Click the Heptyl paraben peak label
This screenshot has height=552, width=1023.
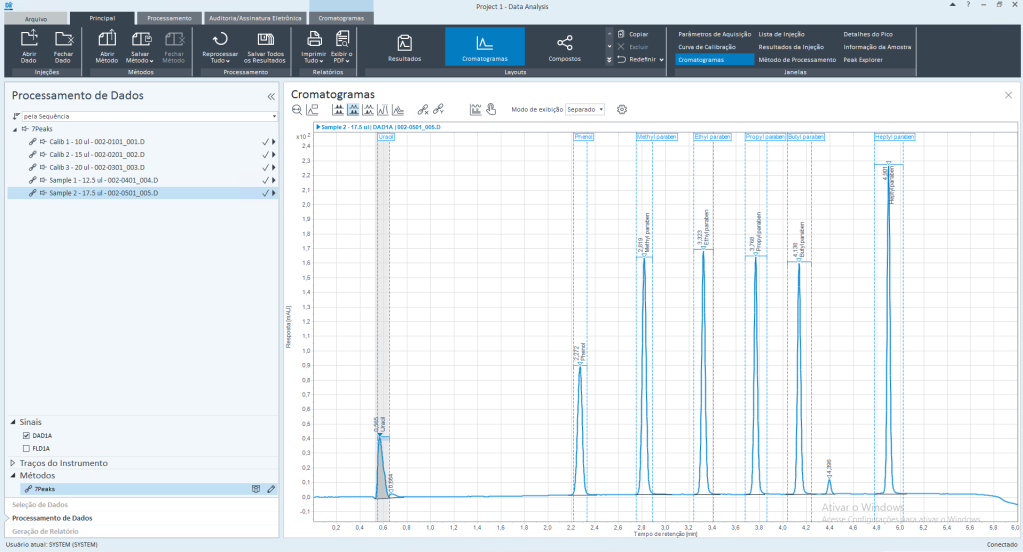coord(894,137)
